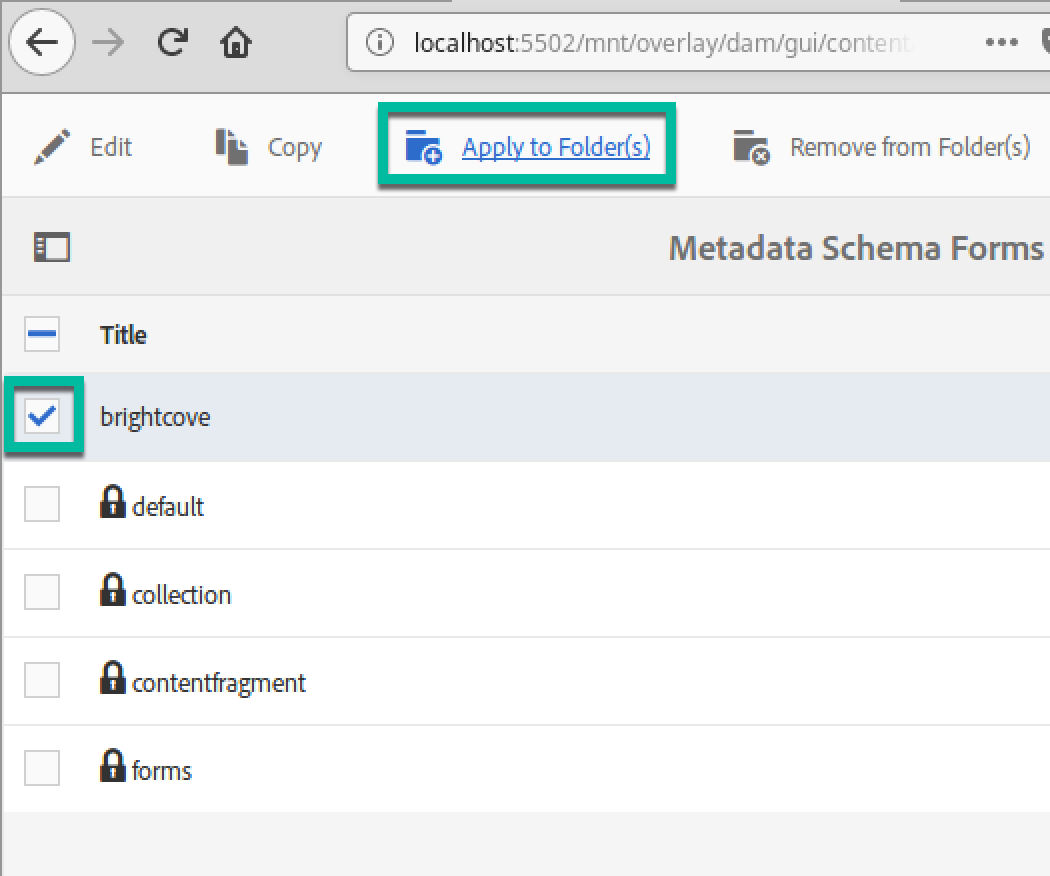Image resolution: width=1050 pixels, height=876 pixels.
Task: Toggle the select-all checkbox in header
Action: coord(42,335)
